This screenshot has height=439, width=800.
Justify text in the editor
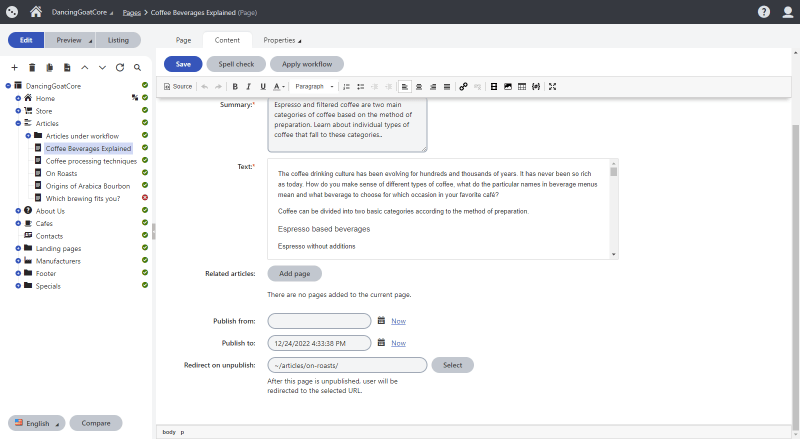point(447,87)
